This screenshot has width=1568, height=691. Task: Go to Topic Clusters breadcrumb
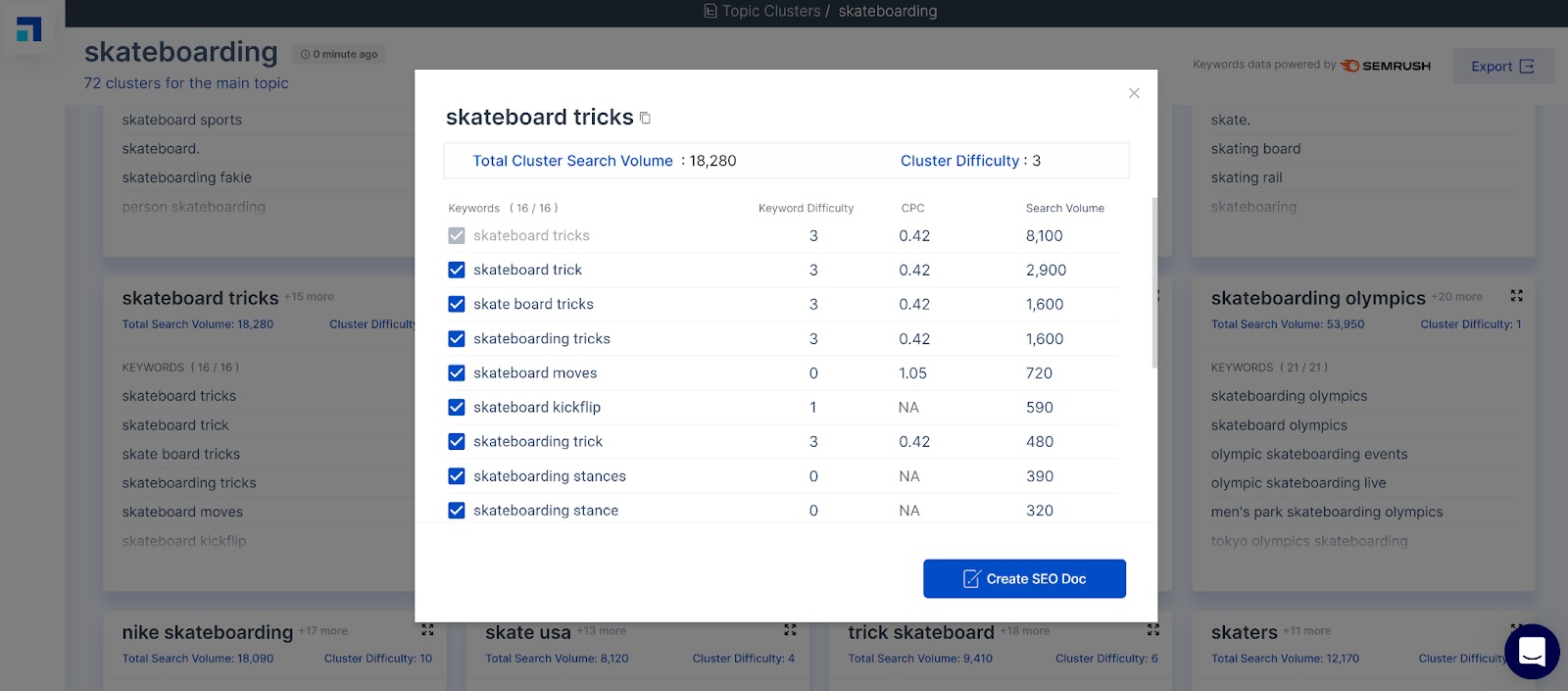pos(770,11)
